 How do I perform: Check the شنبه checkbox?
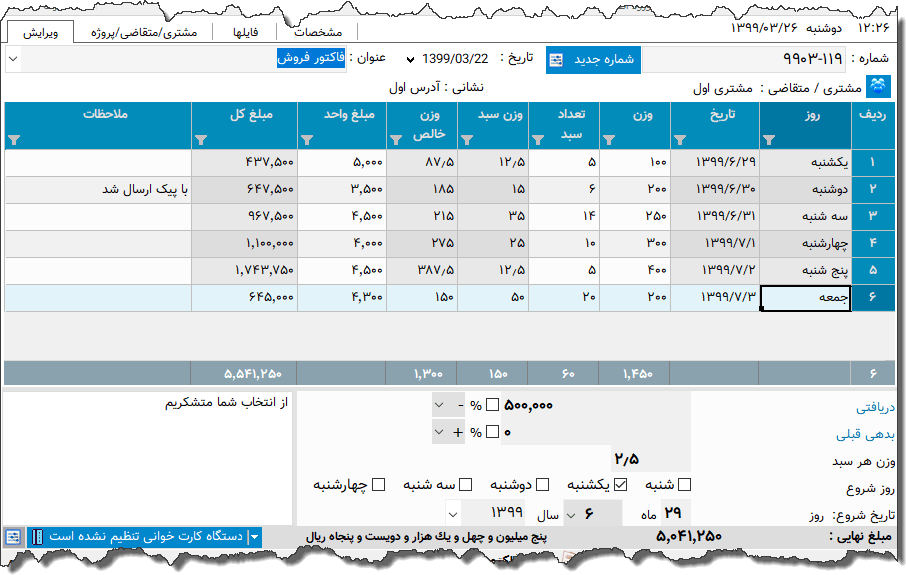click(685, 485)
